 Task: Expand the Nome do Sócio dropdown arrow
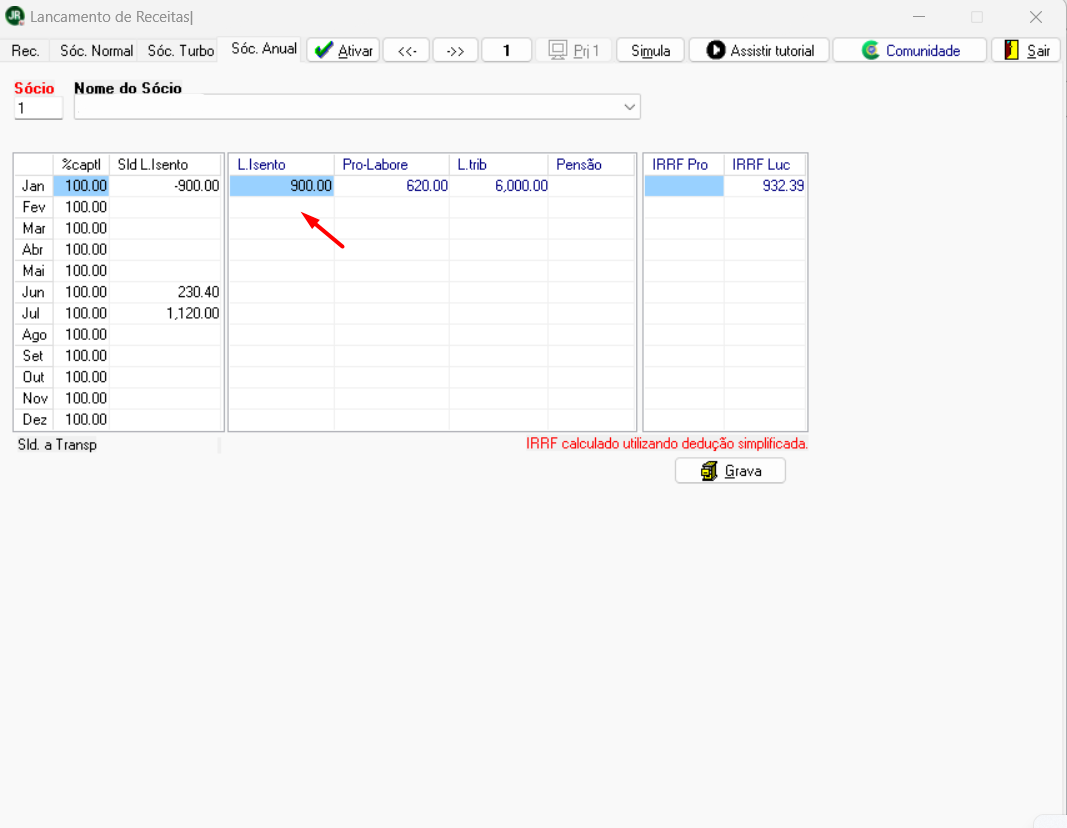(629, 107)
